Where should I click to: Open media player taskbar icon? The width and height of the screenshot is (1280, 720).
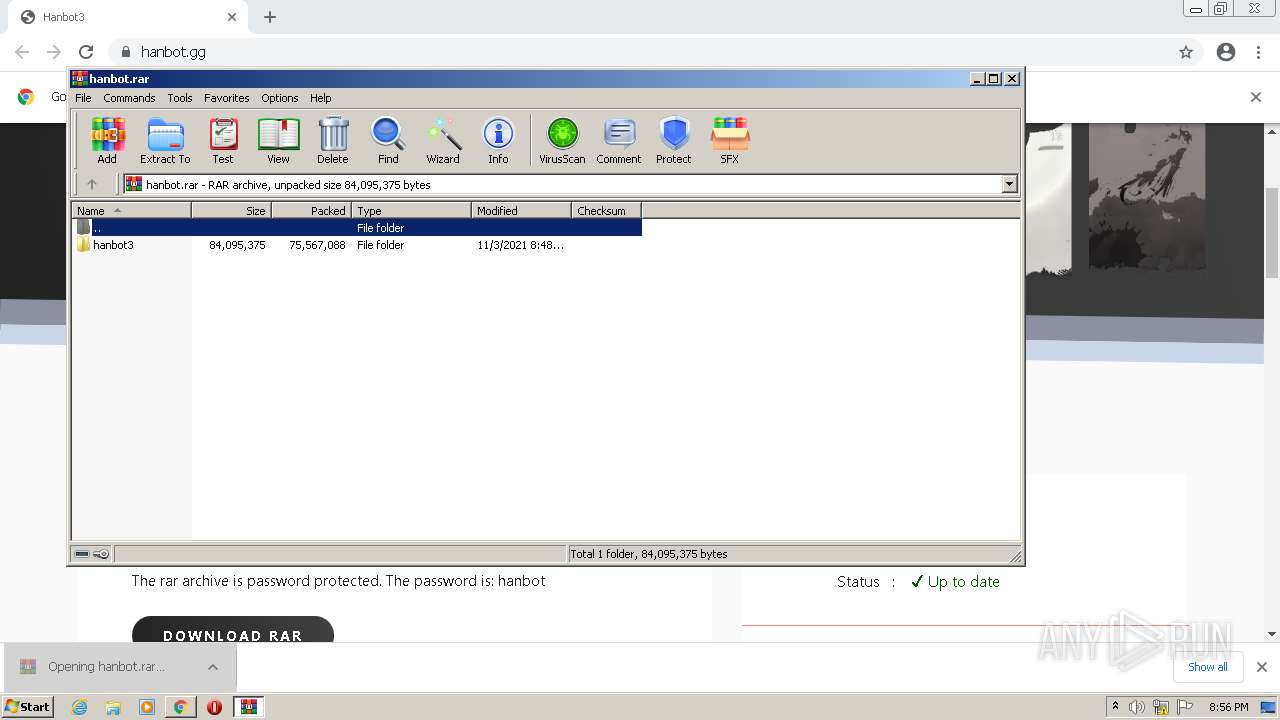click(x=147, y=707)
